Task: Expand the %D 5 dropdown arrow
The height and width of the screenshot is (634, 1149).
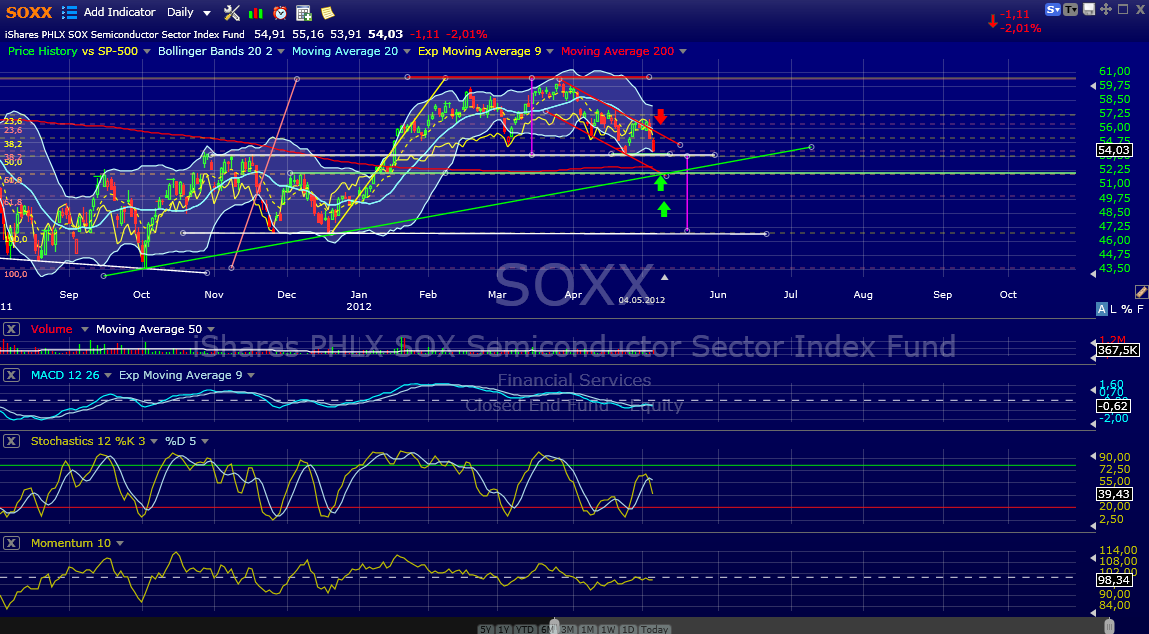Action: tap(204, 442)
